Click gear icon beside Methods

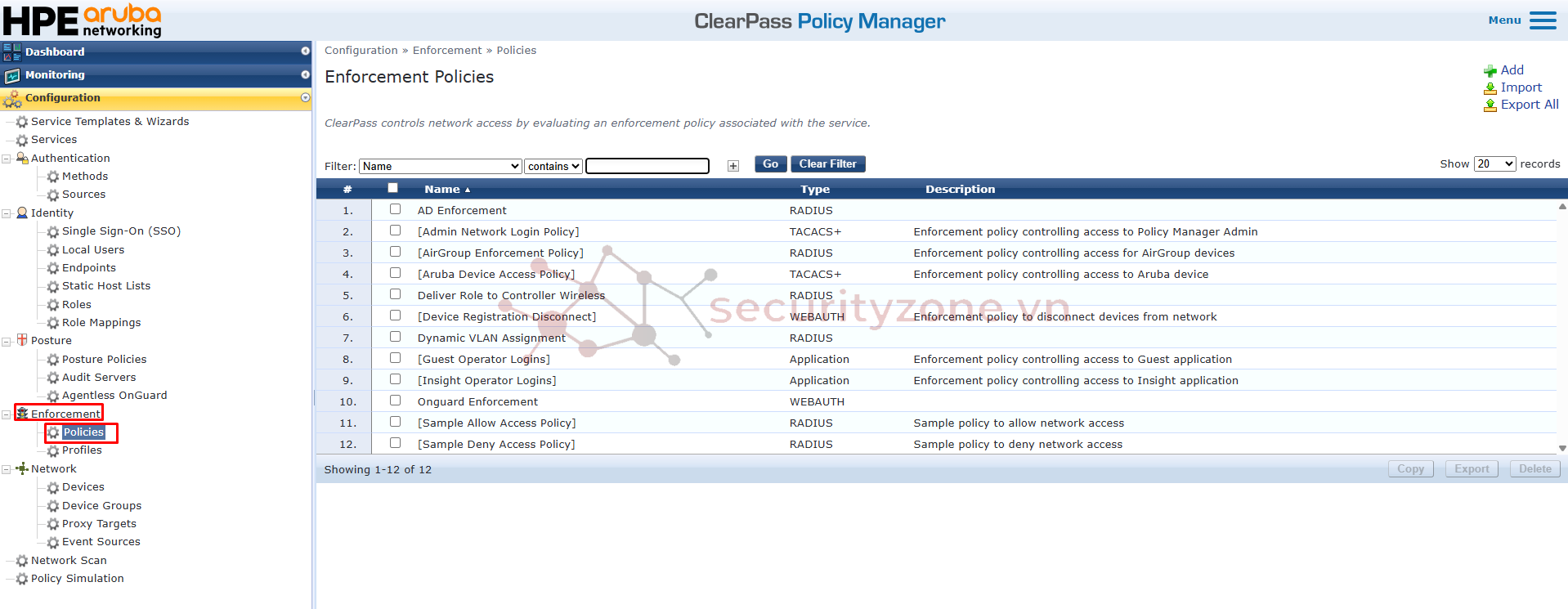pos(53,177)
